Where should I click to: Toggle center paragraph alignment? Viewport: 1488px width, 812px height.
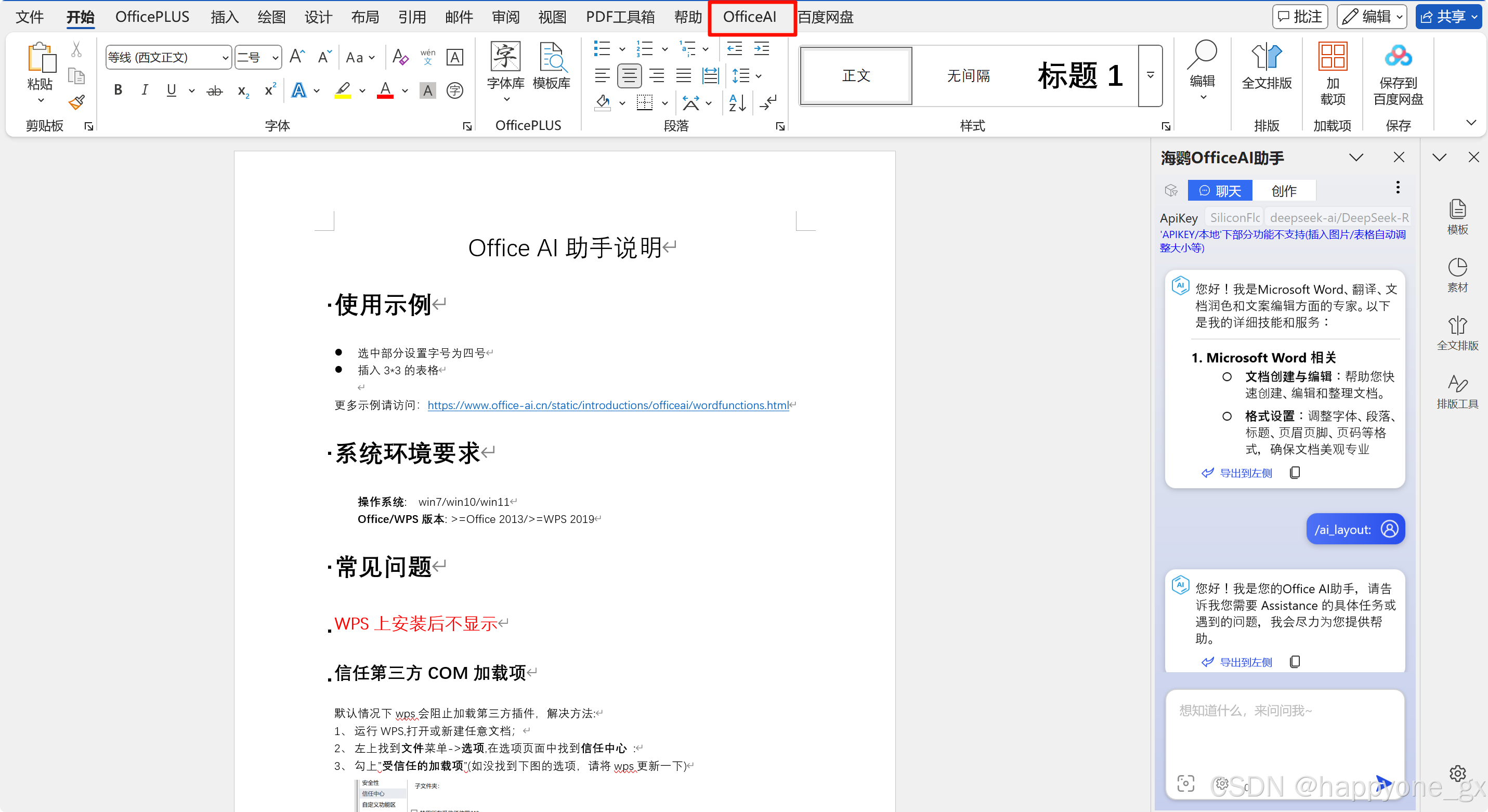click(629, 76)
